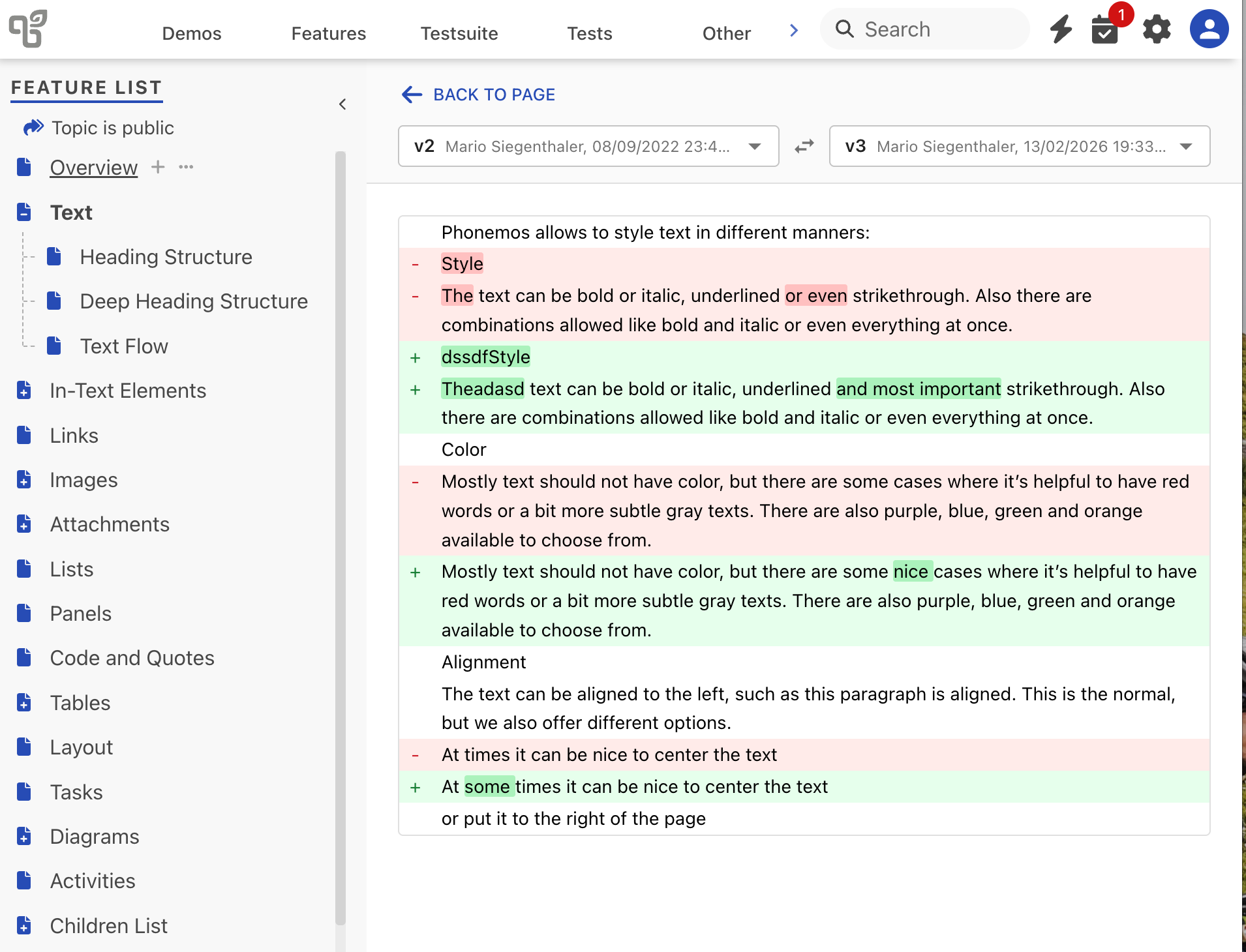Open the more options dots beside Overview
Viewport: 1246px width, 952px height.
pos(186,167)
